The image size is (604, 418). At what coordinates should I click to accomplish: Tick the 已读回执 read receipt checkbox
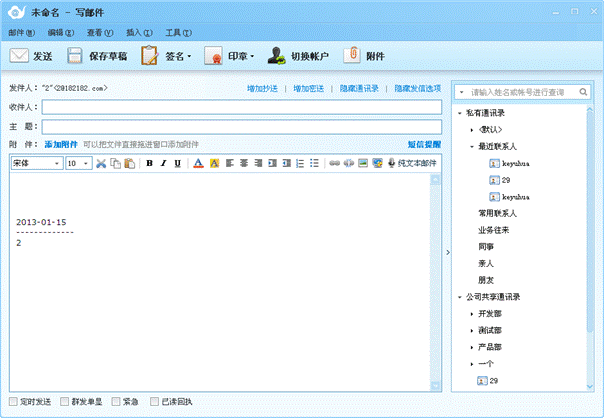click(154, 402)
